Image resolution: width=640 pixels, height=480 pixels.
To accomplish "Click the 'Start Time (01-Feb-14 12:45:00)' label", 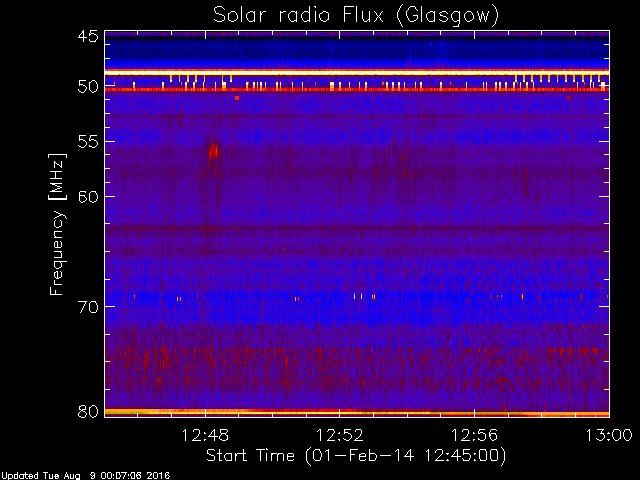I will (x=356, y=455).
